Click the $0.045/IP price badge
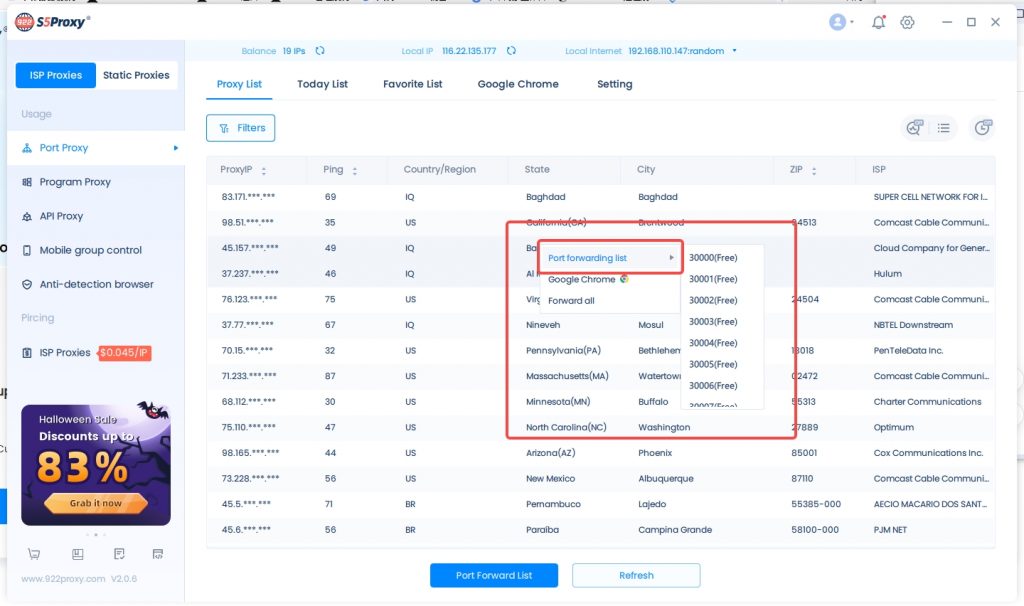Viewport: 1024px width, 606px height. [x=124, y=353]
